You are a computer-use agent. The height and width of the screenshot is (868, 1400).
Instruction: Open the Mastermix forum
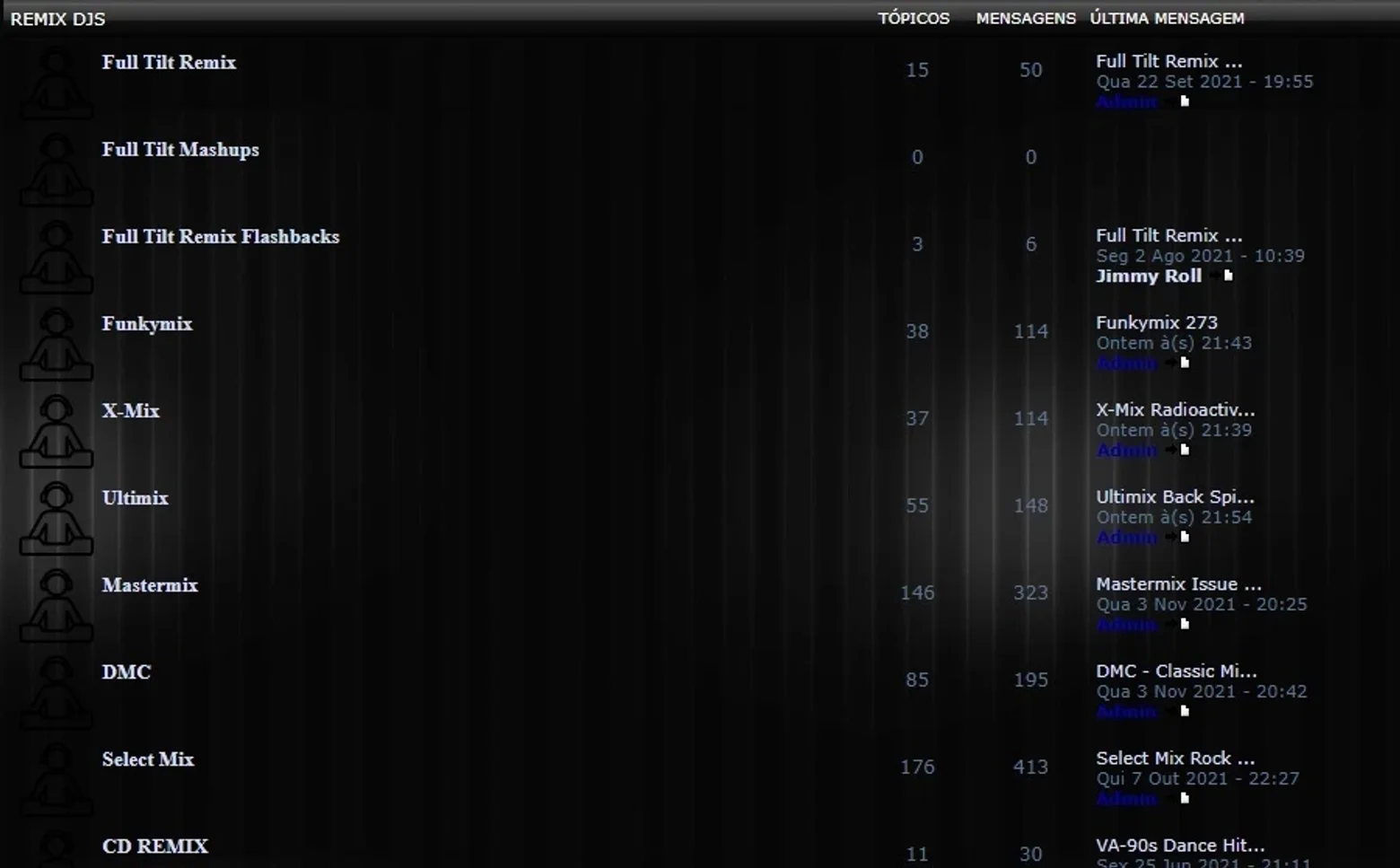point(150,584)
